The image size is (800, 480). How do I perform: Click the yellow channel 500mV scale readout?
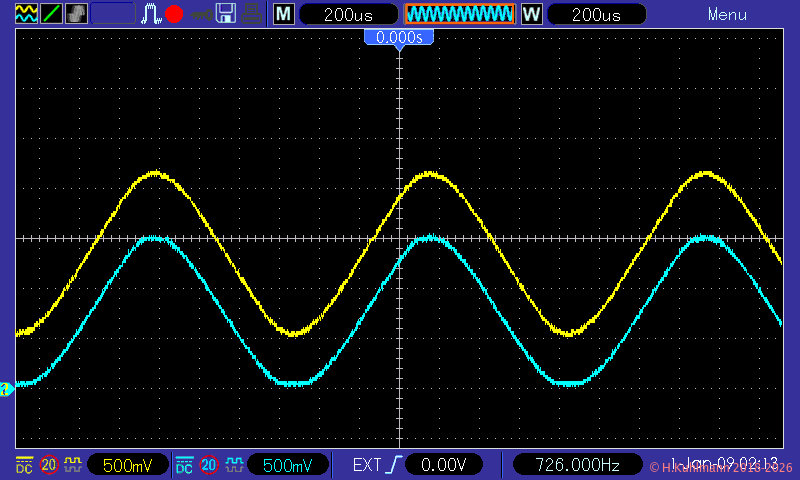[x=126, y=465]
